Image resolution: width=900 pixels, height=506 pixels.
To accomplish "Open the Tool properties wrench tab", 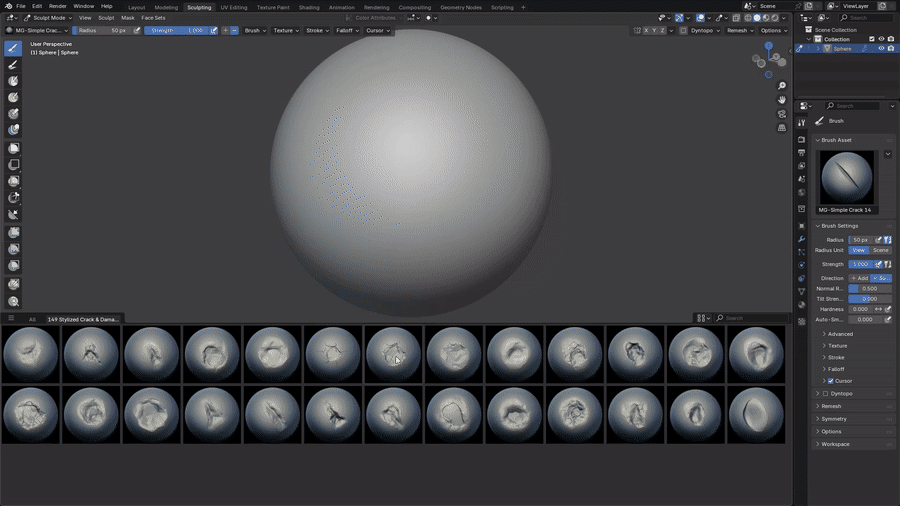I will 802,239.
